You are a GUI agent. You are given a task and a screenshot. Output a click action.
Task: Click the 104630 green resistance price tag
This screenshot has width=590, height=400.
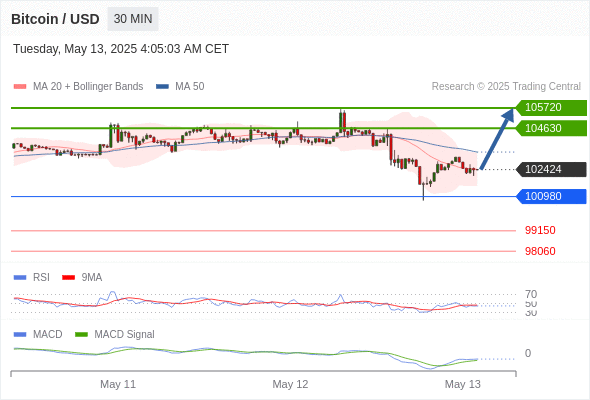click(551, 128)
